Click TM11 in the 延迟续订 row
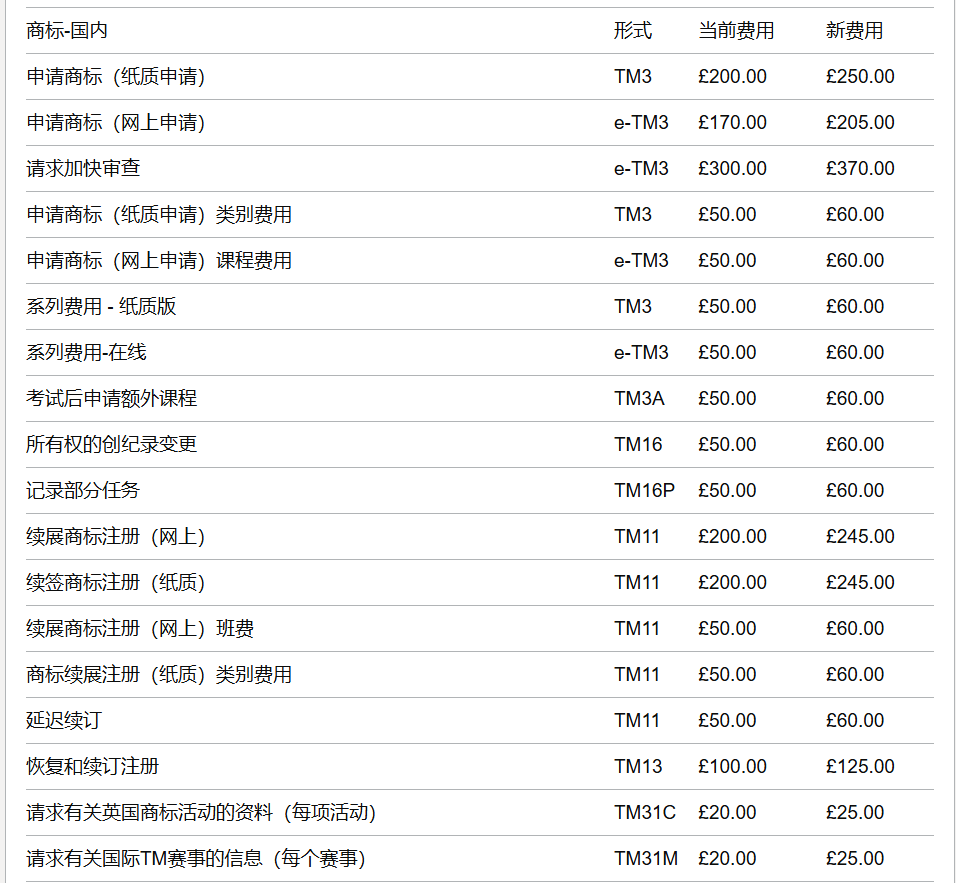The width and height of the screenshot is (956, 883). click(x=637, y=721)
